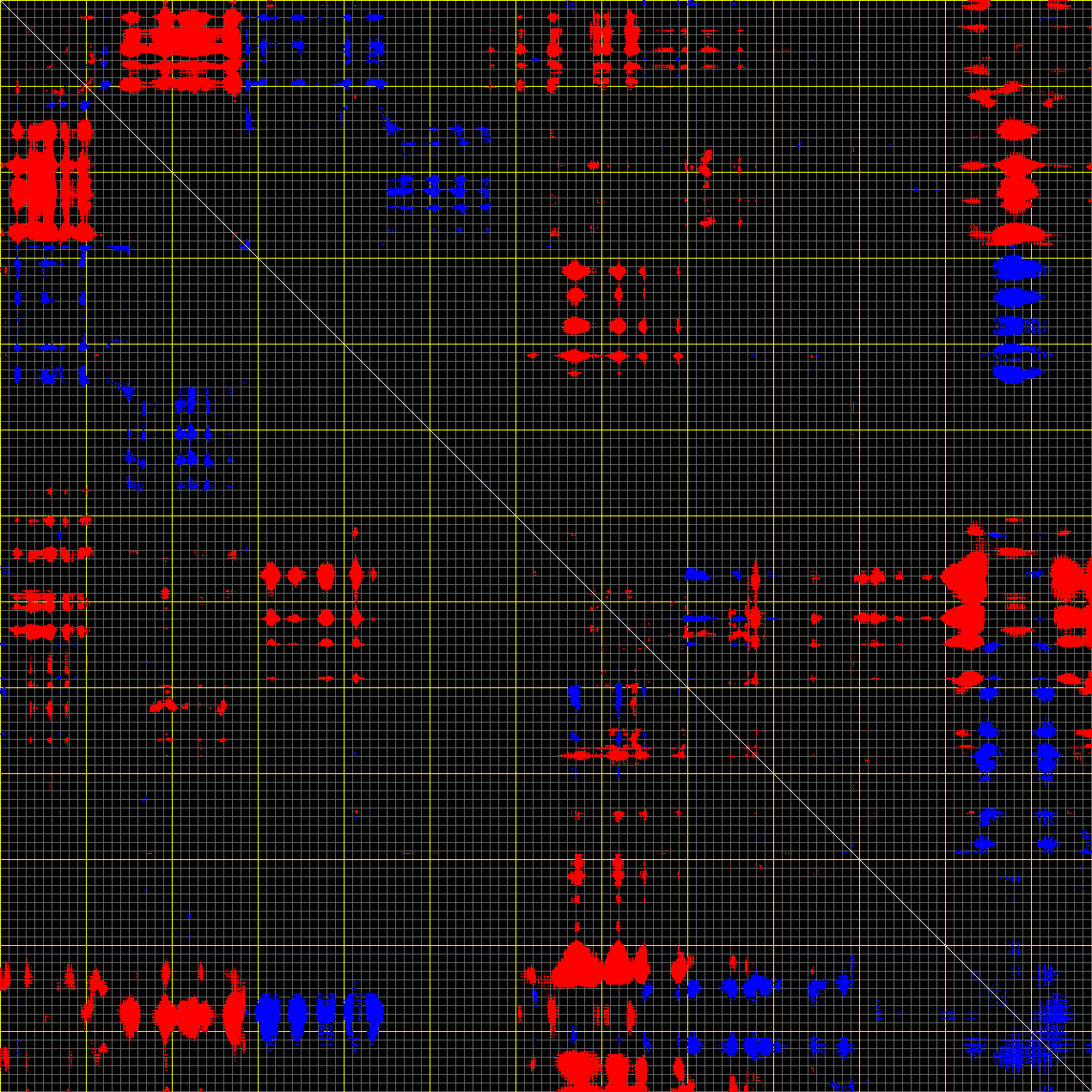Click the topmost blue oval in the right-side column
This screenshot has height=1092, width=1092.
coord(1018,268)
